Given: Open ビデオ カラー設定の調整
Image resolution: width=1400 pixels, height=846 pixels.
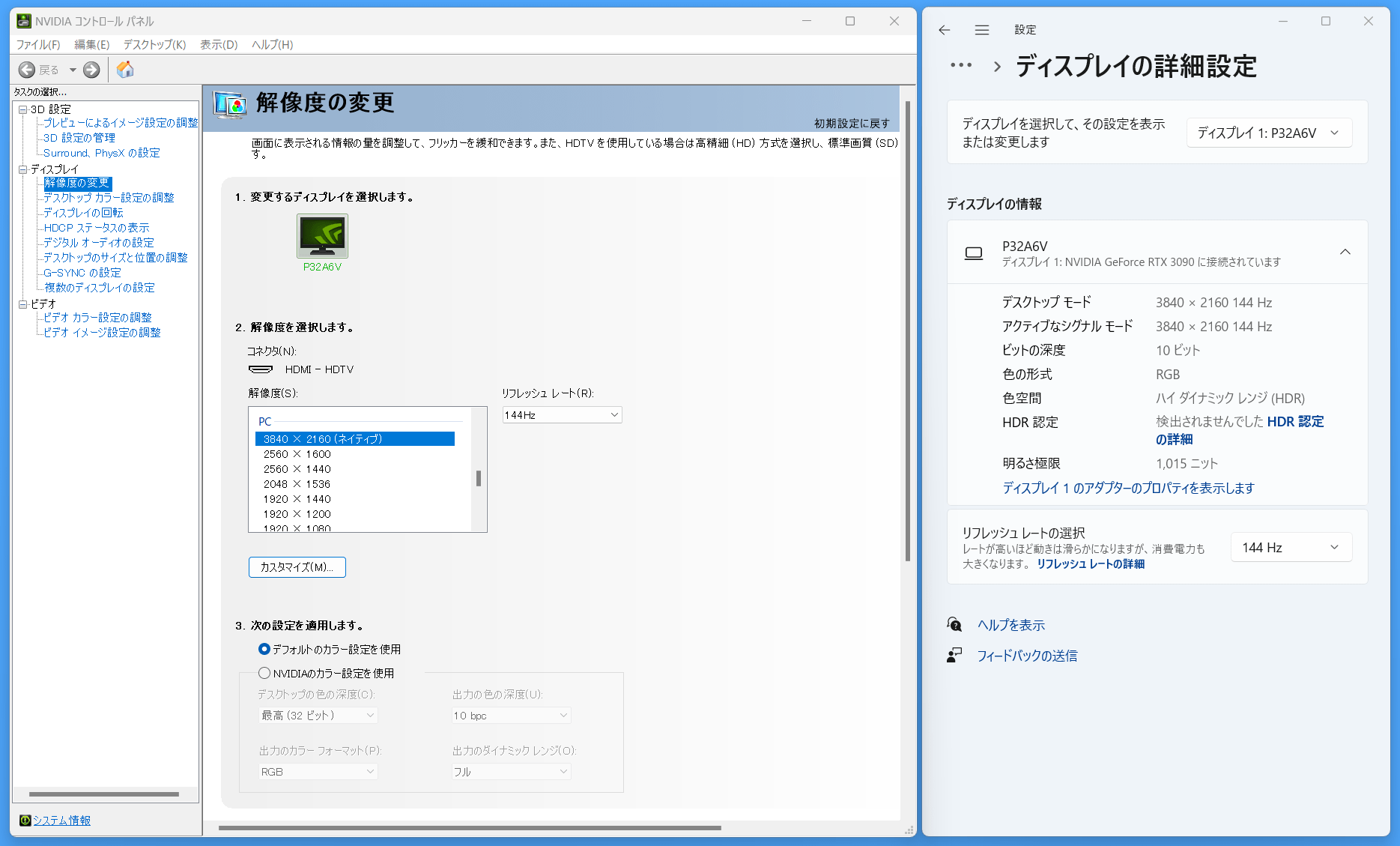Looking at the screenshot, I should [97, 318].
